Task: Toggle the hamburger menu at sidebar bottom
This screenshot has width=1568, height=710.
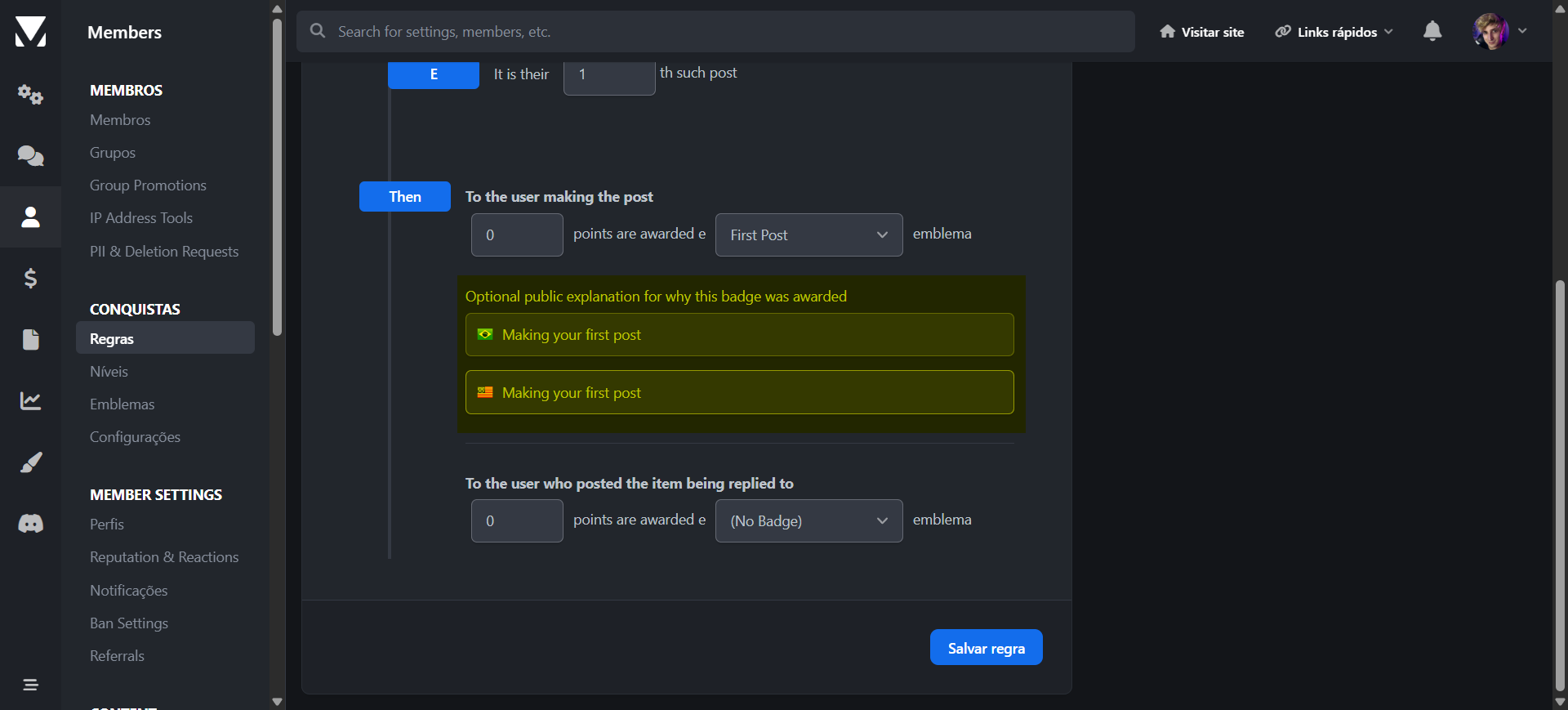Action: (30, 685)
